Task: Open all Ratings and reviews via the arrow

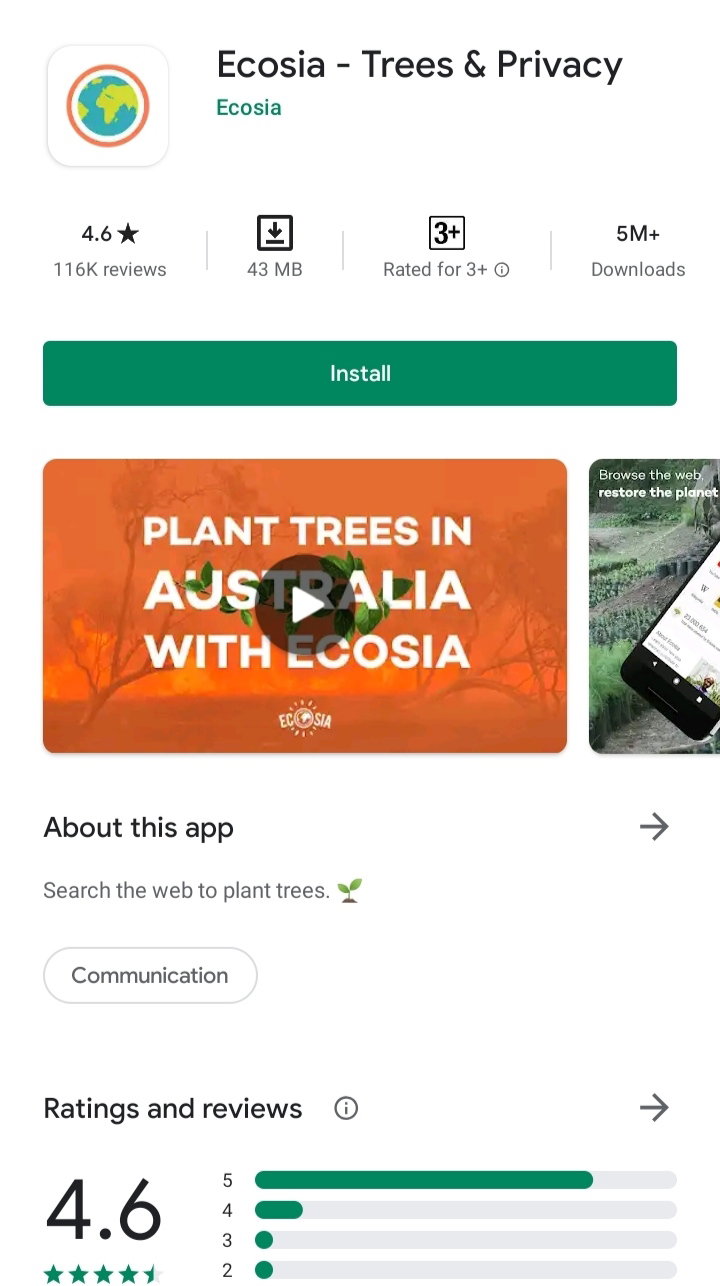Action: tap(654, 1108)
